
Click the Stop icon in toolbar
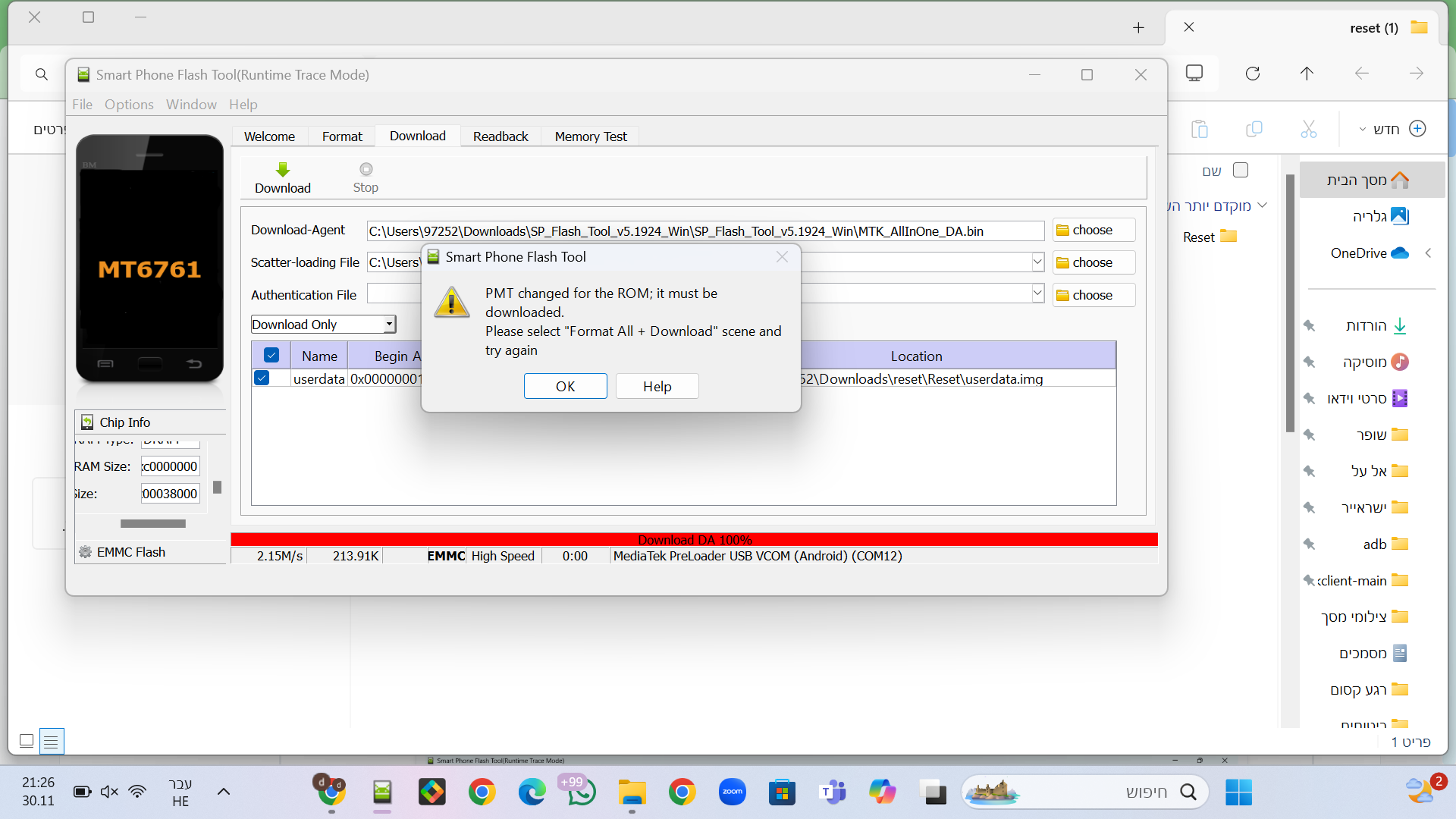point(366,169)
